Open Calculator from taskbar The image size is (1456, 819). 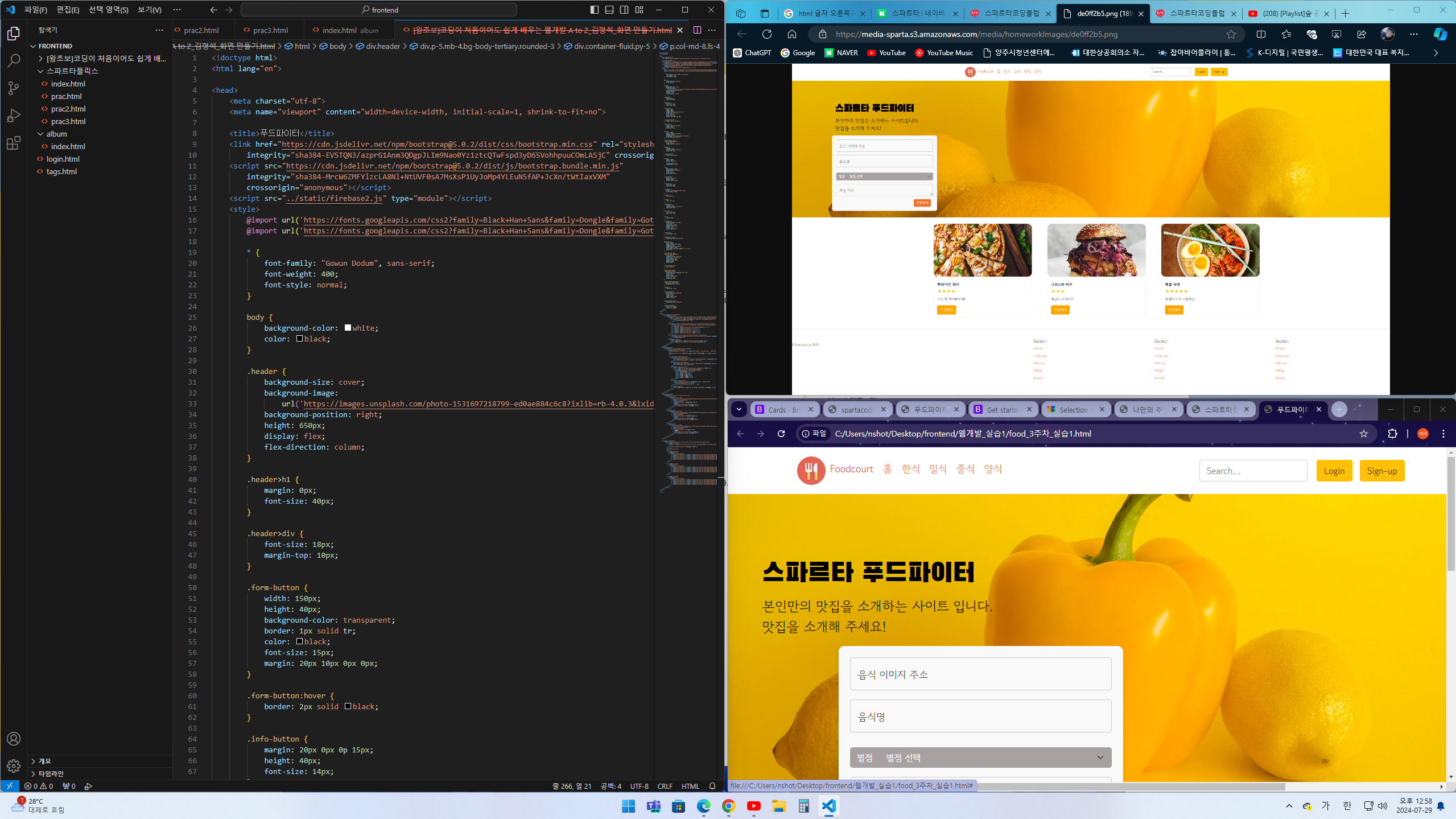click(x=803, y=806)
